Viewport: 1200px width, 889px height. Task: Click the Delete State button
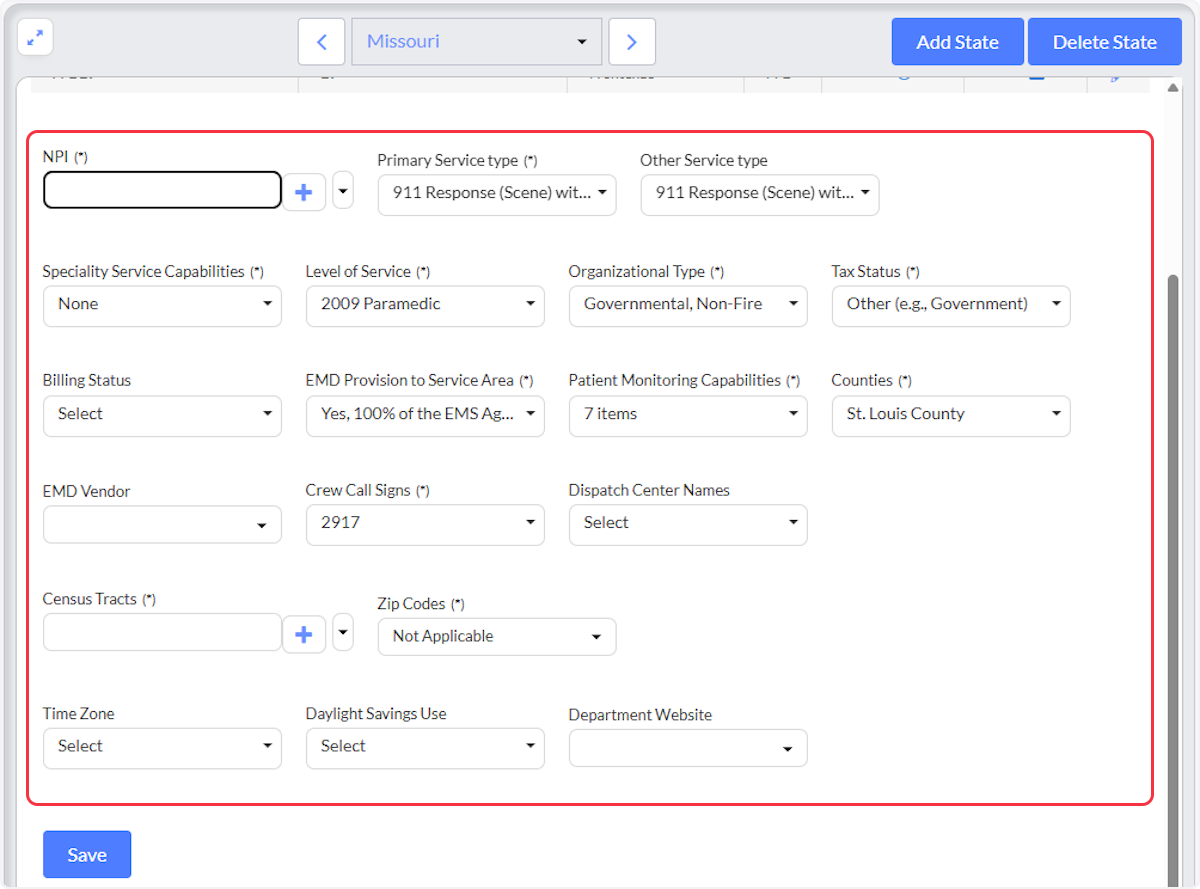click(1105, 42)
